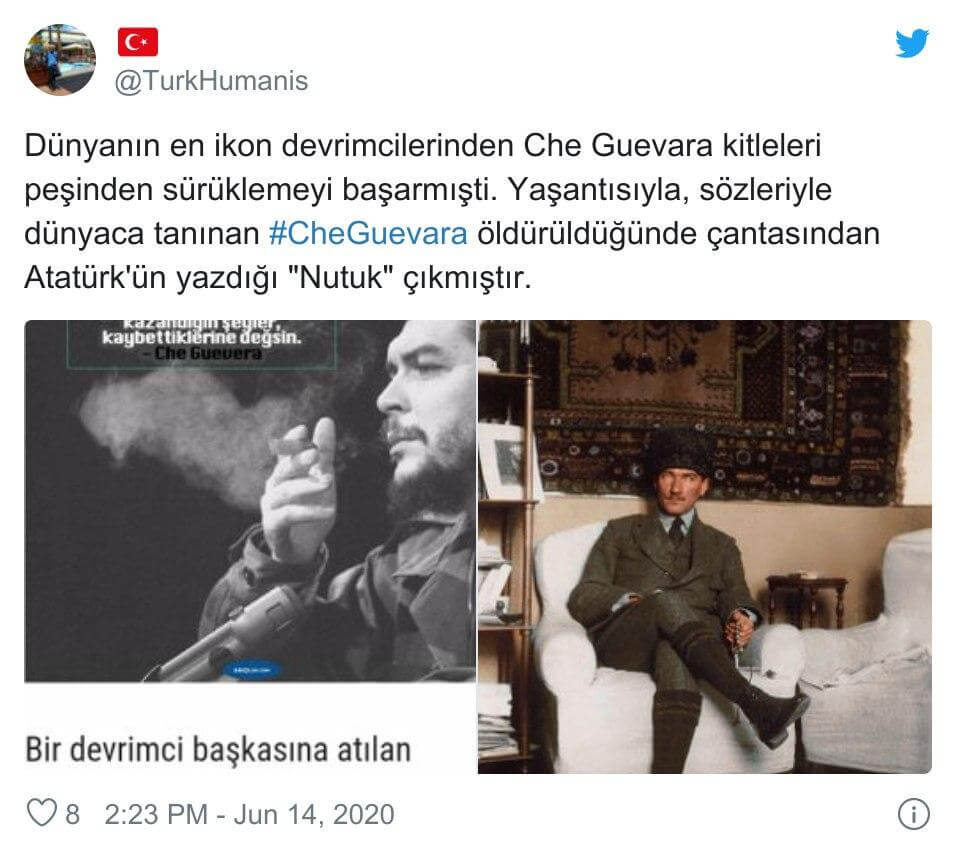Open the black-and-white cigar smoker photo
The height and width of the screenshot is (854, 956).
[x=250, y=500]
